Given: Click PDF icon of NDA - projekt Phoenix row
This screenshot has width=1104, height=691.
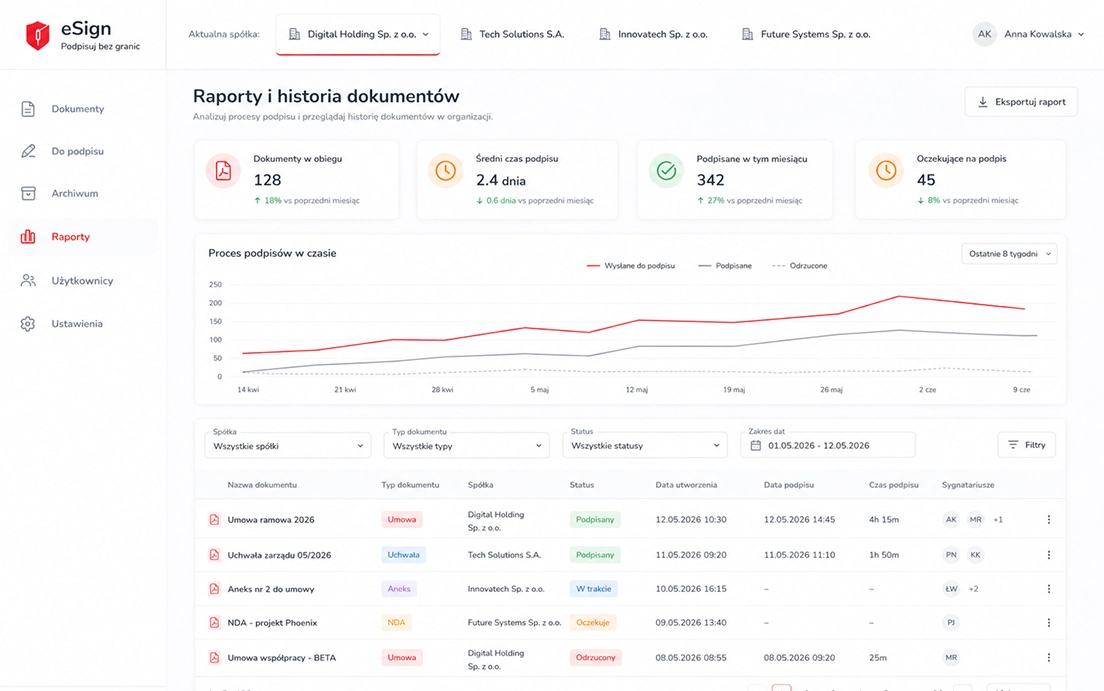Looking at the screenshot, I should (214, 623).
